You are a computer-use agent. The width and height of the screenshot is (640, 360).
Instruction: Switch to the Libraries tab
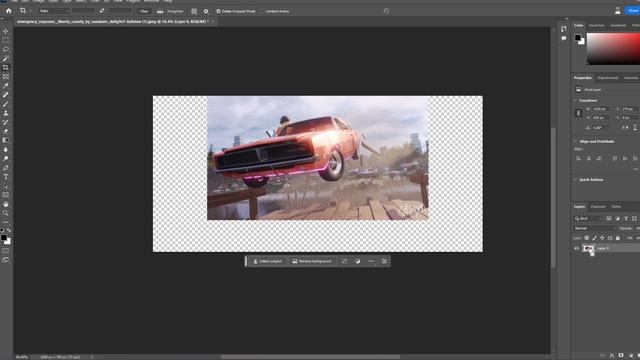tap(631, 78)
